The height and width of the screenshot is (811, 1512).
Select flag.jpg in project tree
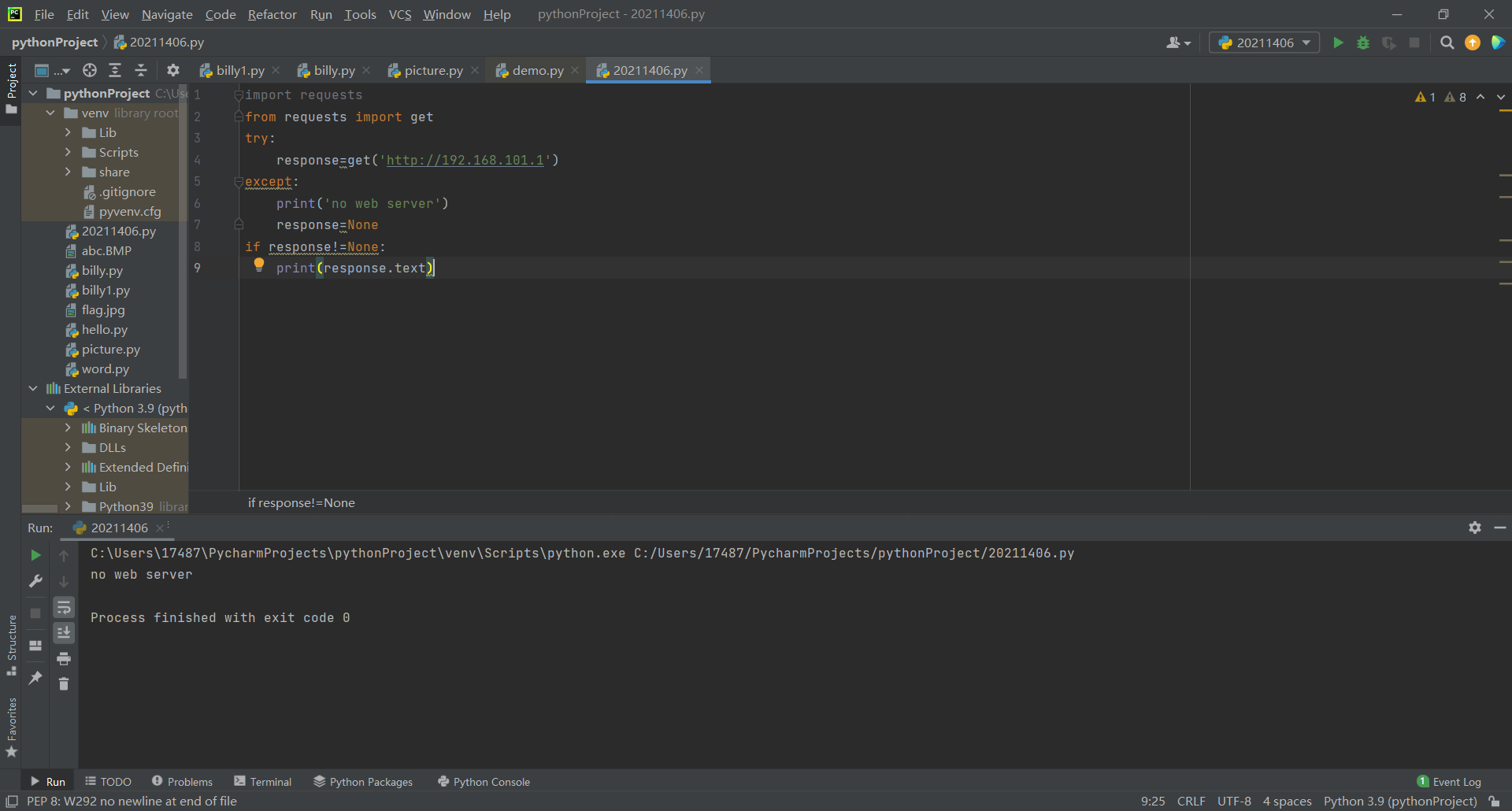tap(102, 309)
